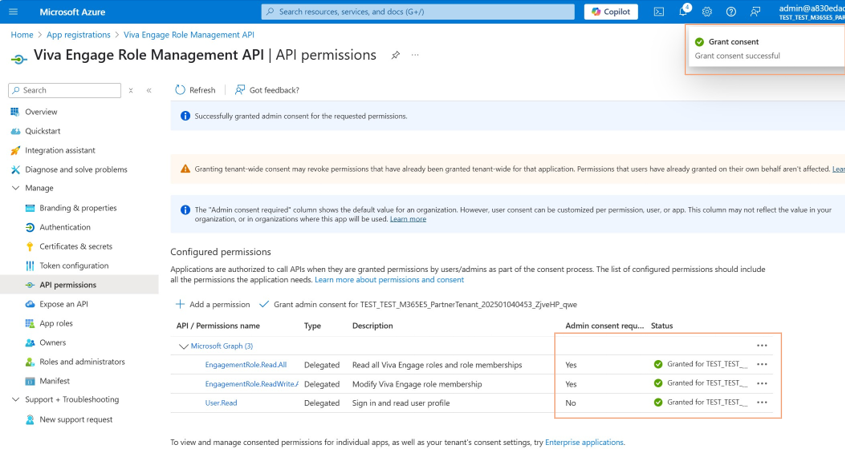Screen dimensions: 845x453
Task: Click the tenant-wide consent warning icon
Action: pyautogui.click(x=185, y=169)
